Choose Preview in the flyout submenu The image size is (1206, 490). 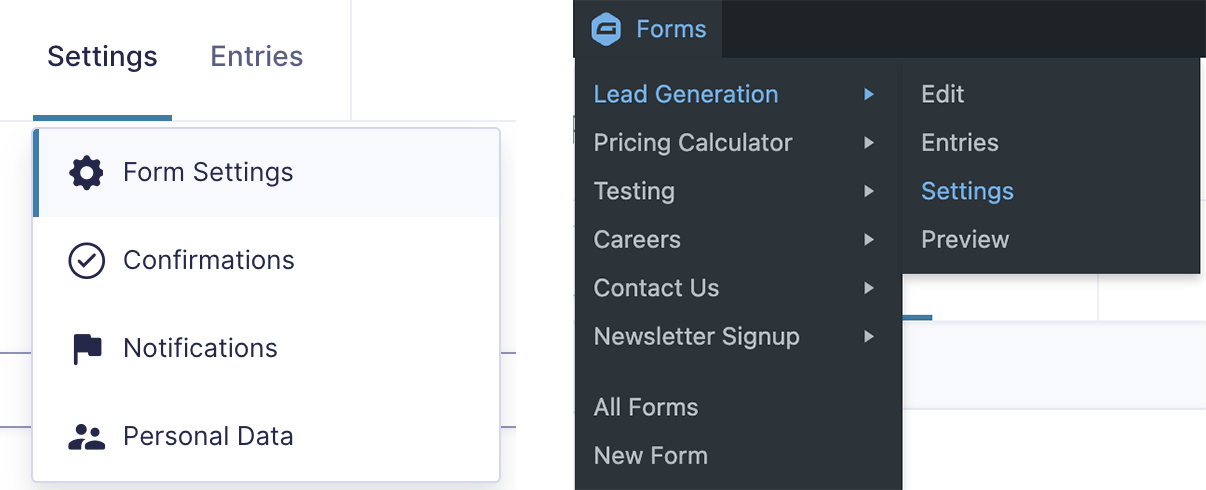[965, 240]
